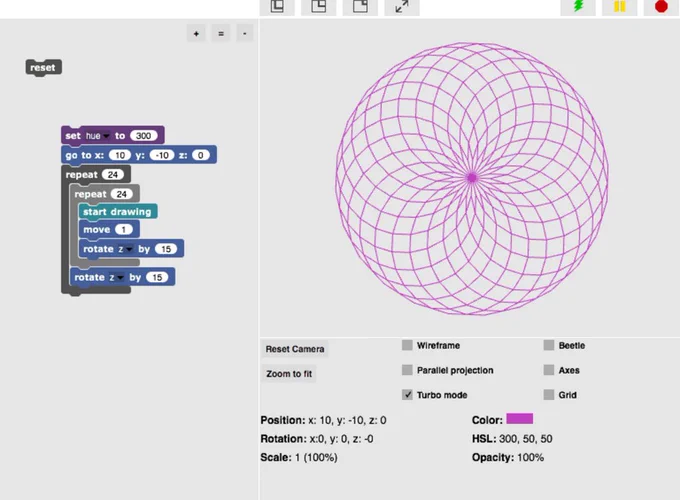Click the reset block
Screen dimensions: 680x500
tap(43, 68)
